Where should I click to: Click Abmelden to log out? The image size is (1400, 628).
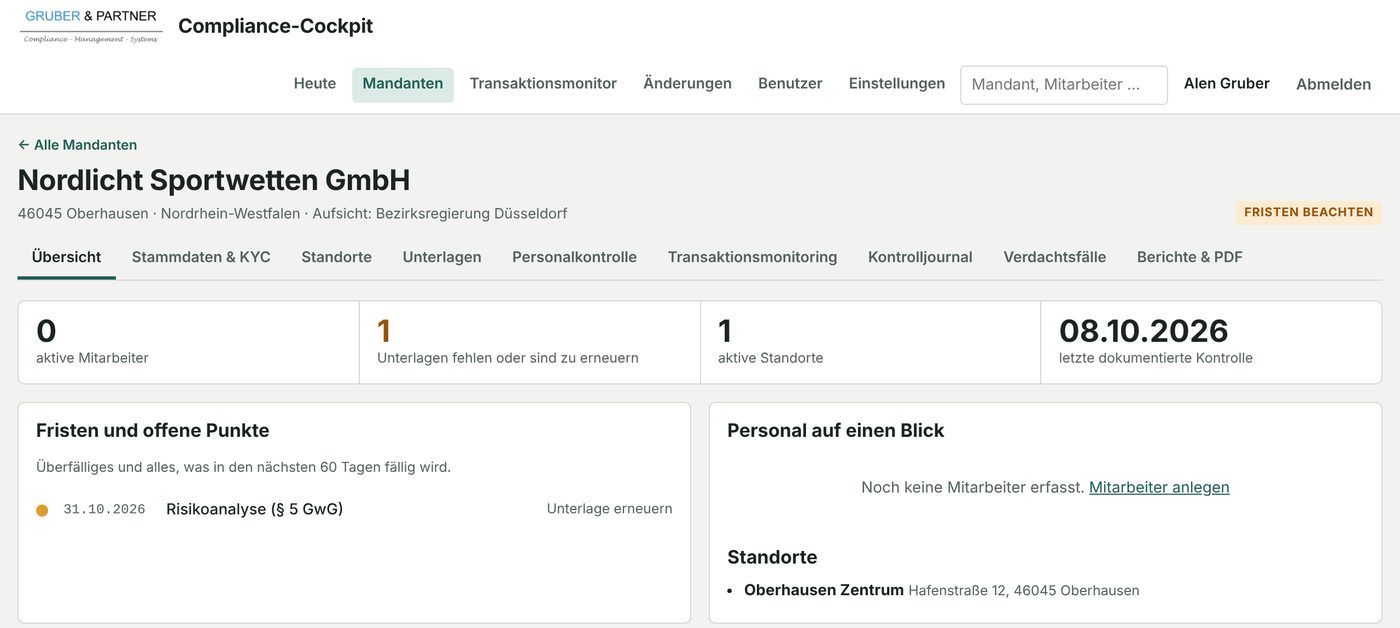click(1333, 84)
